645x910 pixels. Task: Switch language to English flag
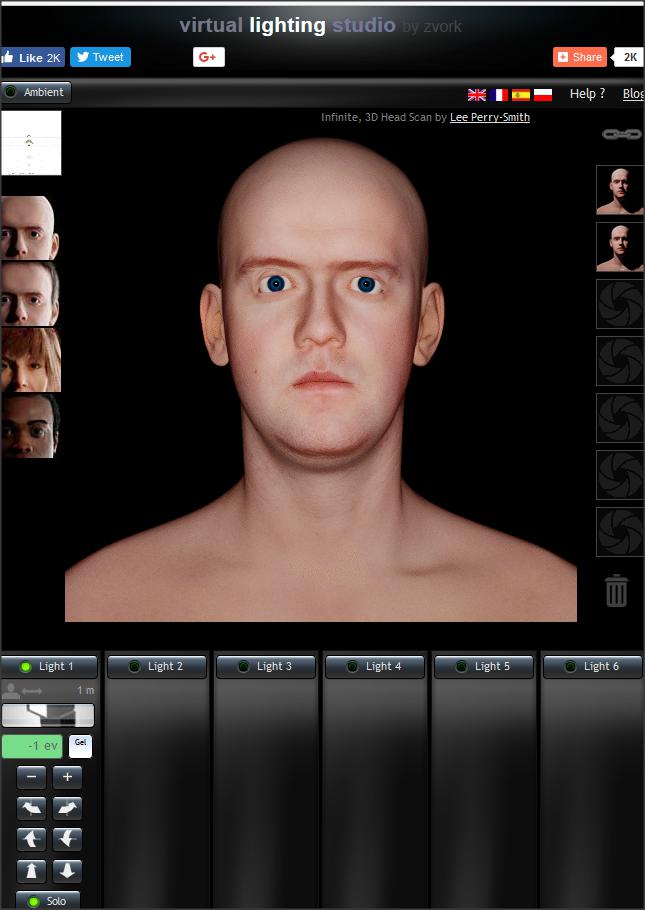pyautogui.click(x=477, y=95)
